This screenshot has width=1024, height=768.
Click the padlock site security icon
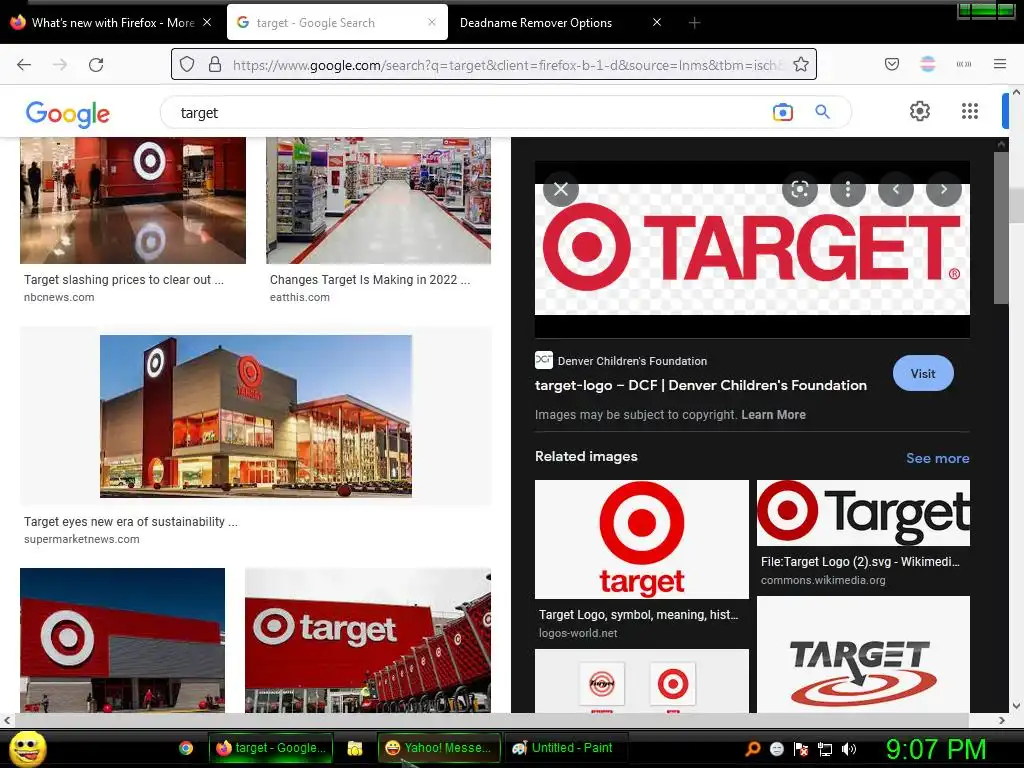click(x=215, y=64)
